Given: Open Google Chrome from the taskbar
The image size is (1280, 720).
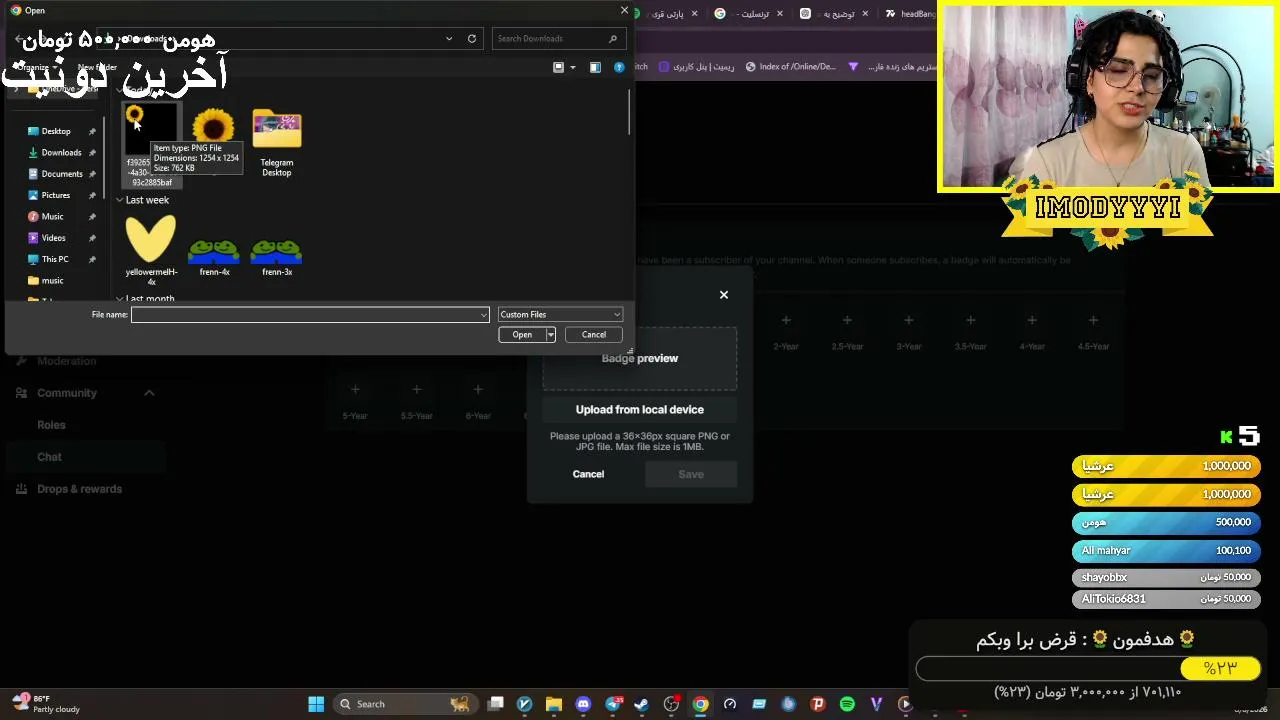Looking at the screenshot, I should (701, 704).
